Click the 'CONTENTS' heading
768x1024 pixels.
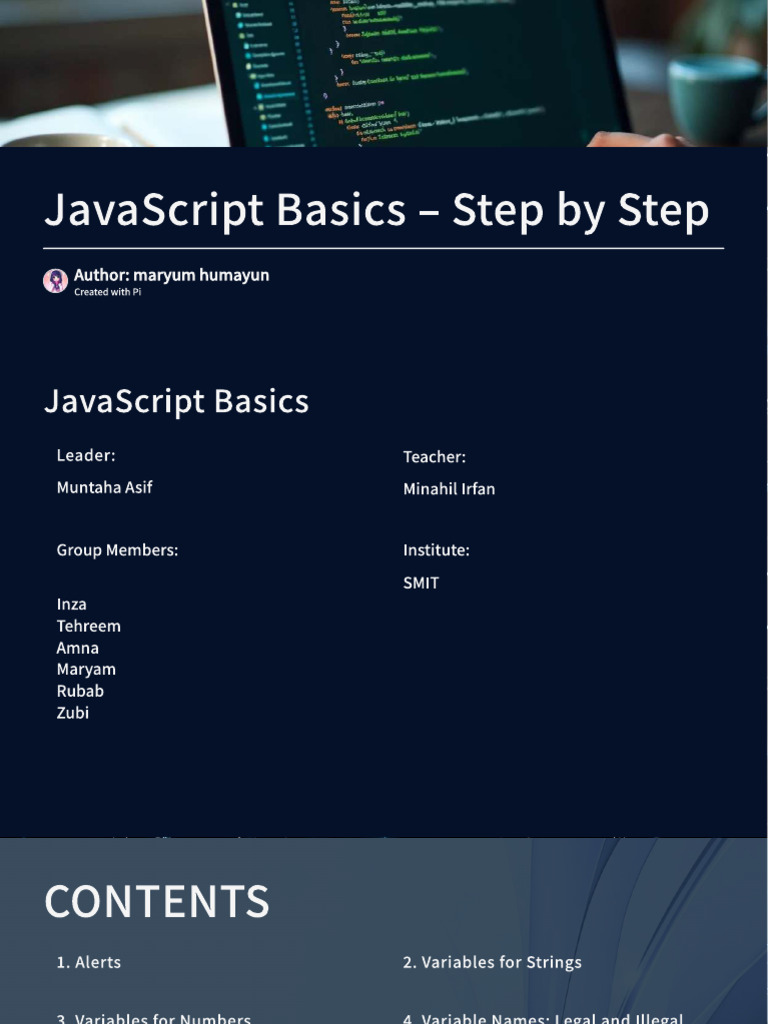[x=157, y=902]
